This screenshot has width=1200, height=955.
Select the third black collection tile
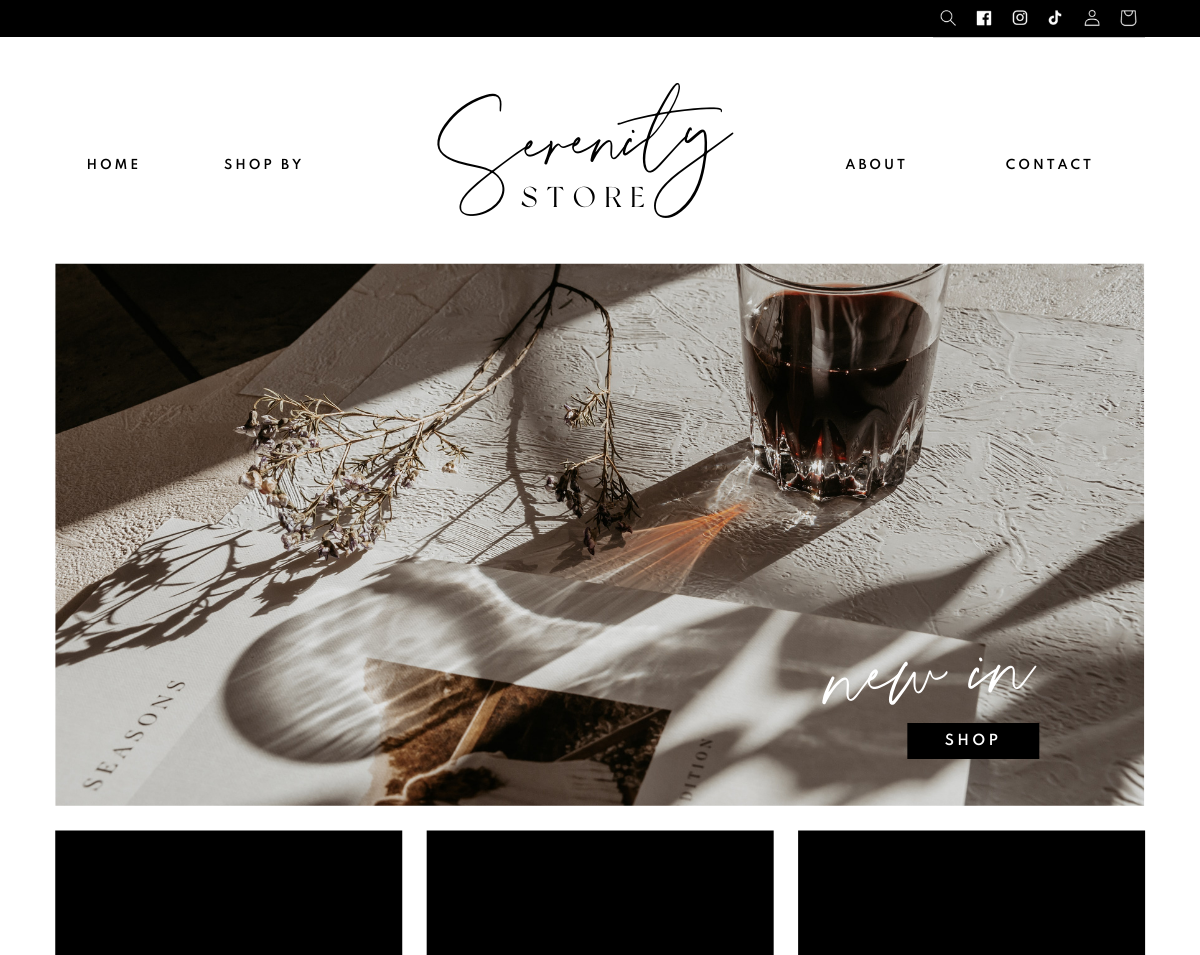coord(971,892)
